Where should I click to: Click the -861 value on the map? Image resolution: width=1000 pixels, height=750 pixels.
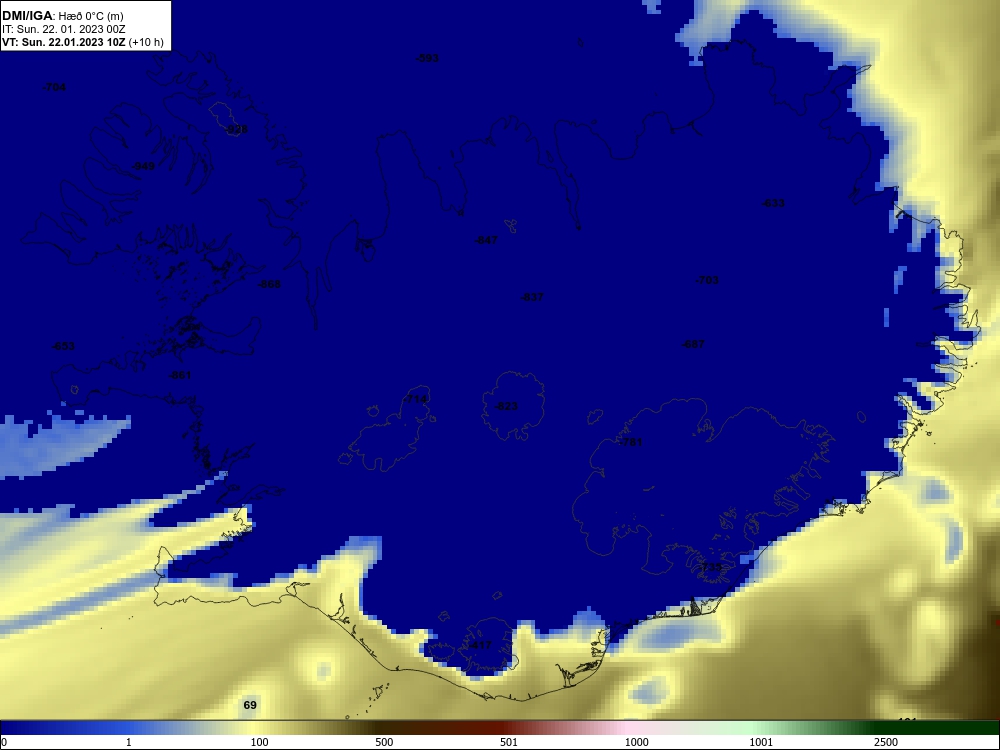click(x=180, y=376)
